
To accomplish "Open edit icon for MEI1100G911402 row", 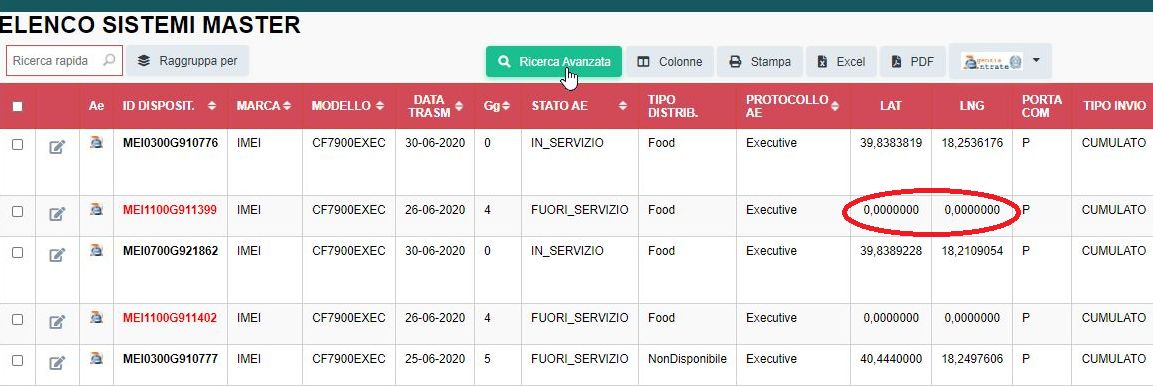I will [57, 322].
